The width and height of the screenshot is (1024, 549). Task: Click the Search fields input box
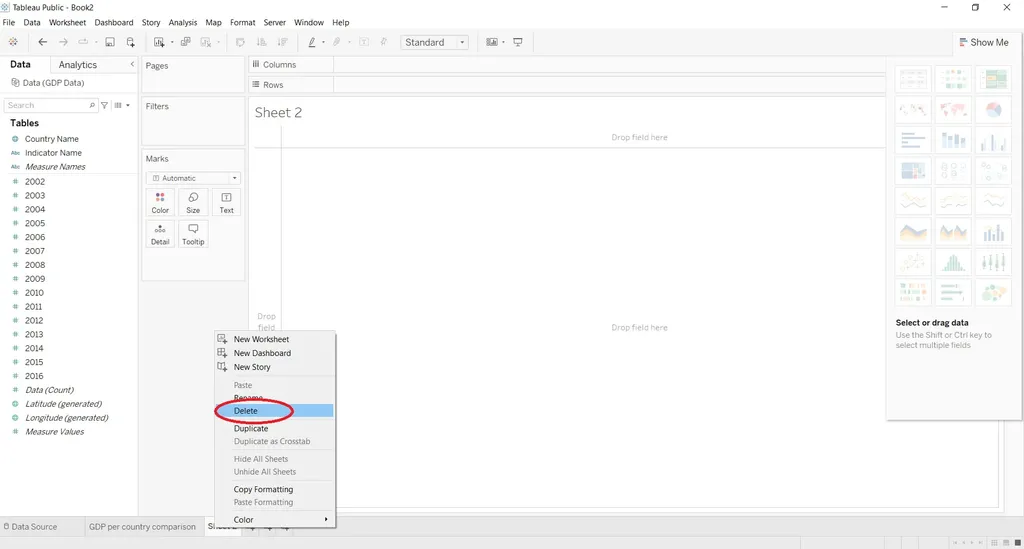pyautogui.click(x=45, y=105)
